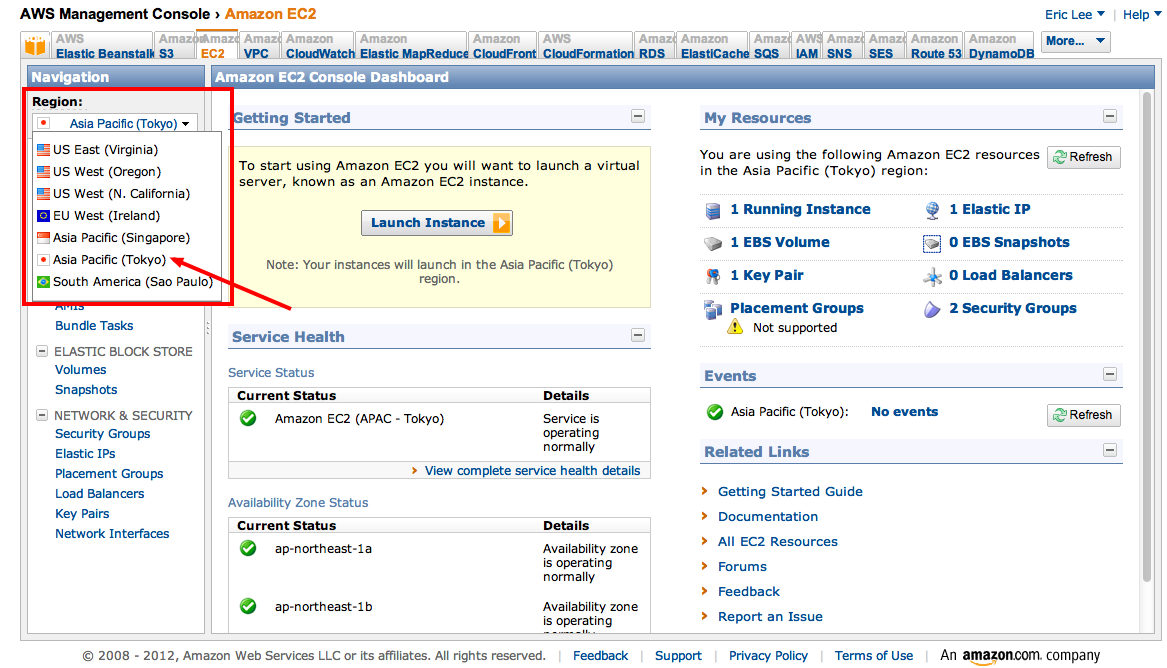The image size is (1167, 668).
Task: Collapse the My Resources panel
Action: pos(1110,116)
